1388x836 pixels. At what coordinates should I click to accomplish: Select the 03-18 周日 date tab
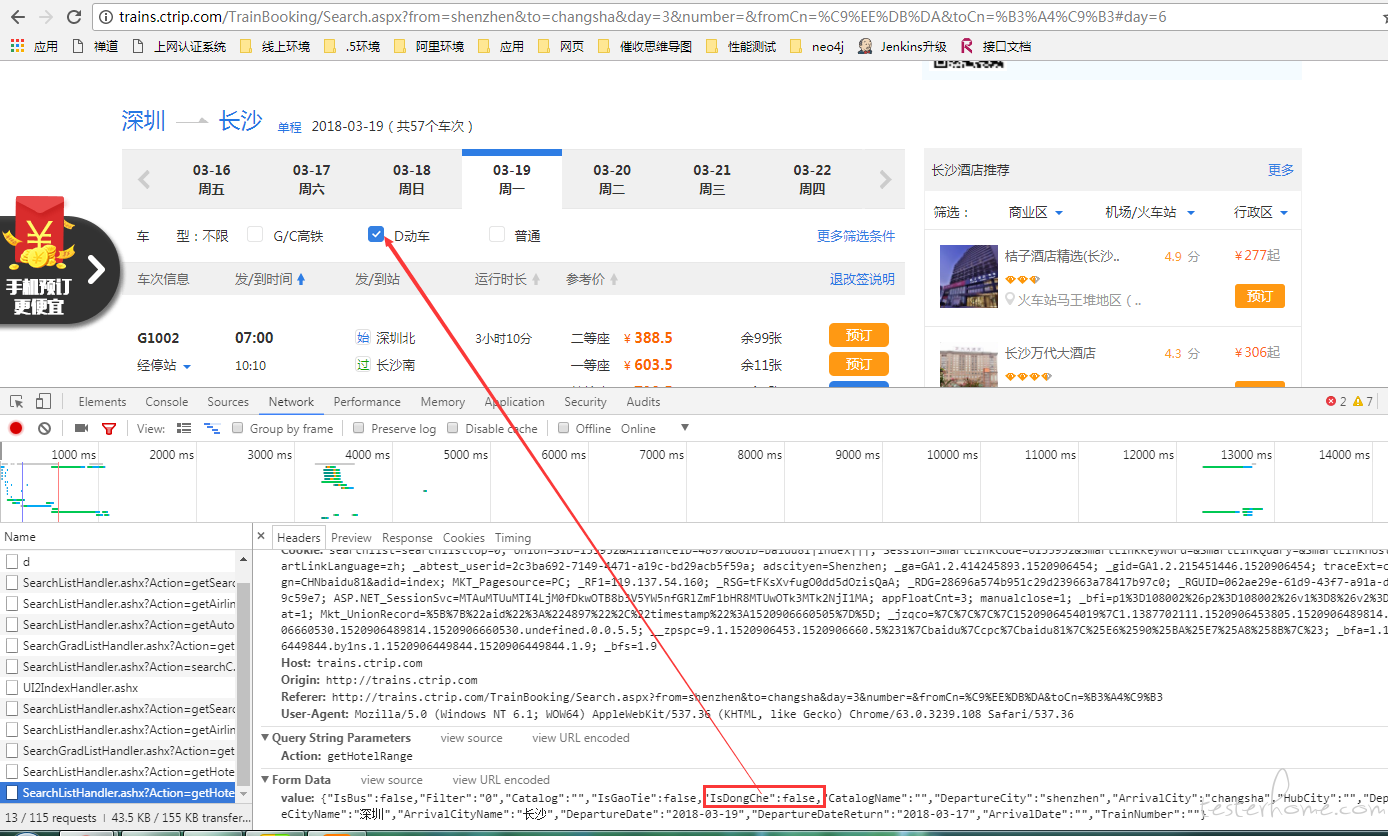coord(411,179)
